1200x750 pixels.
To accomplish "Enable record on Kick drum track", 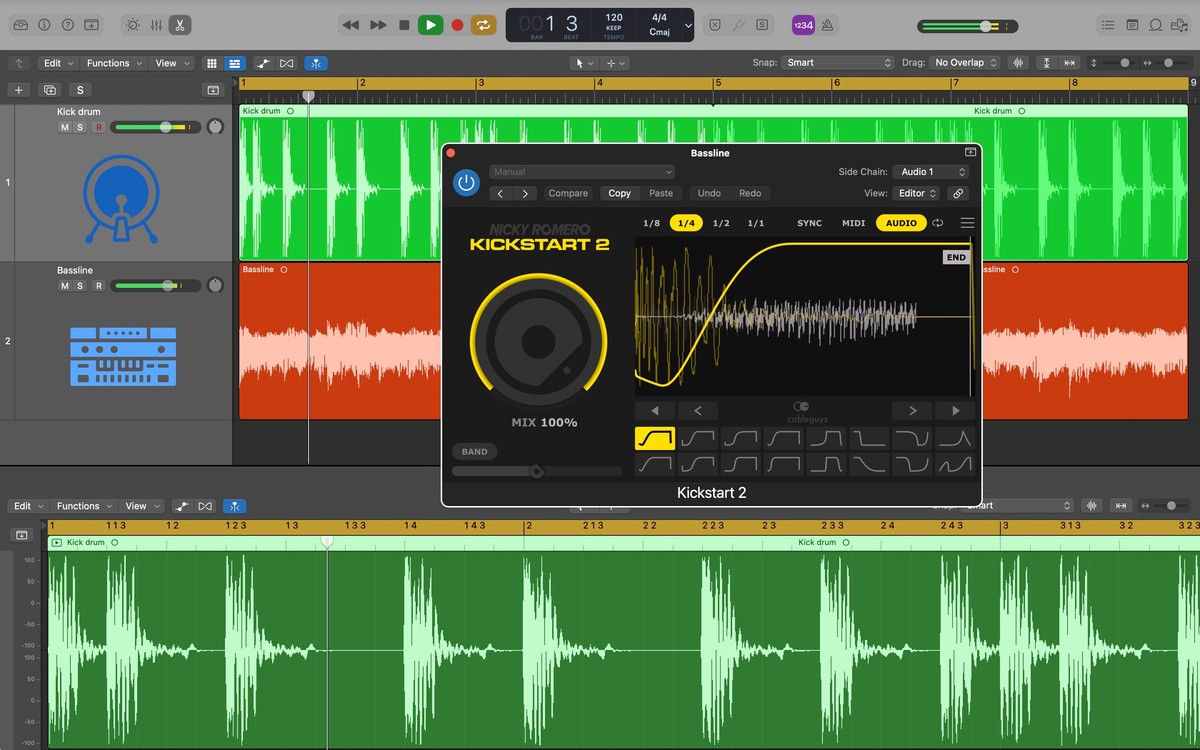I will (98, 128).
